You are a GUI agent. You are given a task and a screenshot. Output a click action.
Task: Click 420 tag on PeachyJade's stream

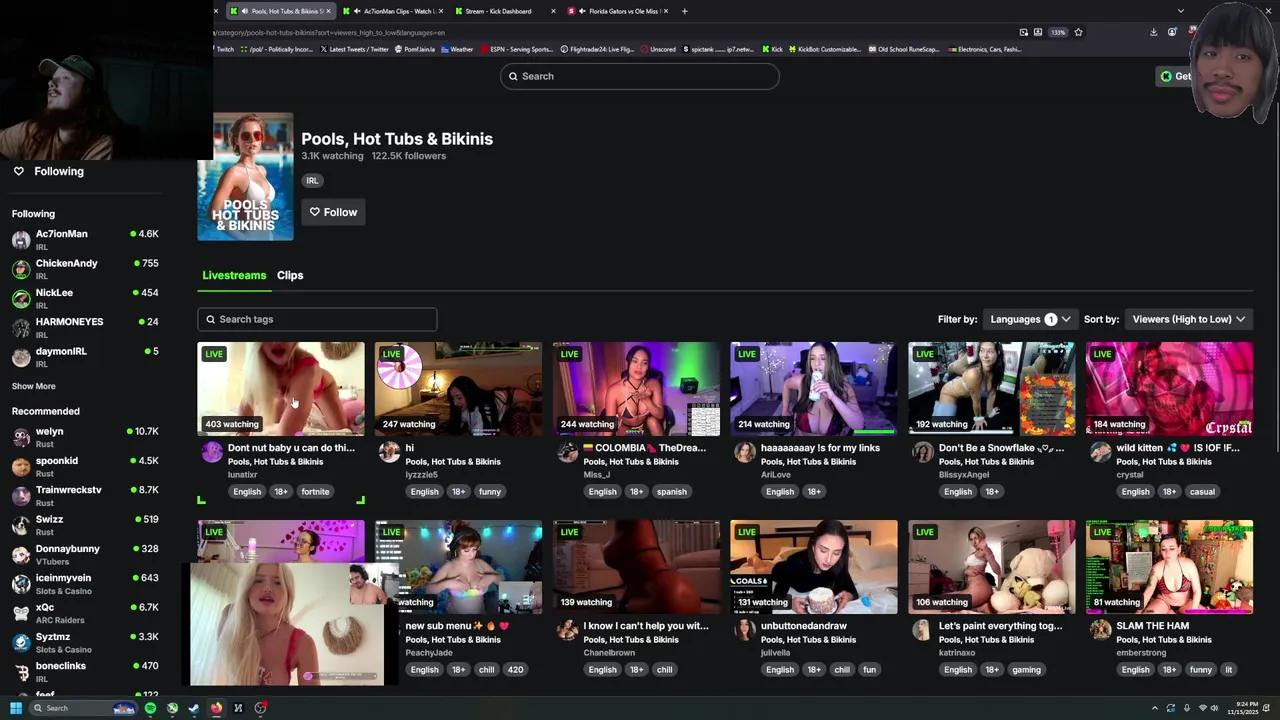515,669
